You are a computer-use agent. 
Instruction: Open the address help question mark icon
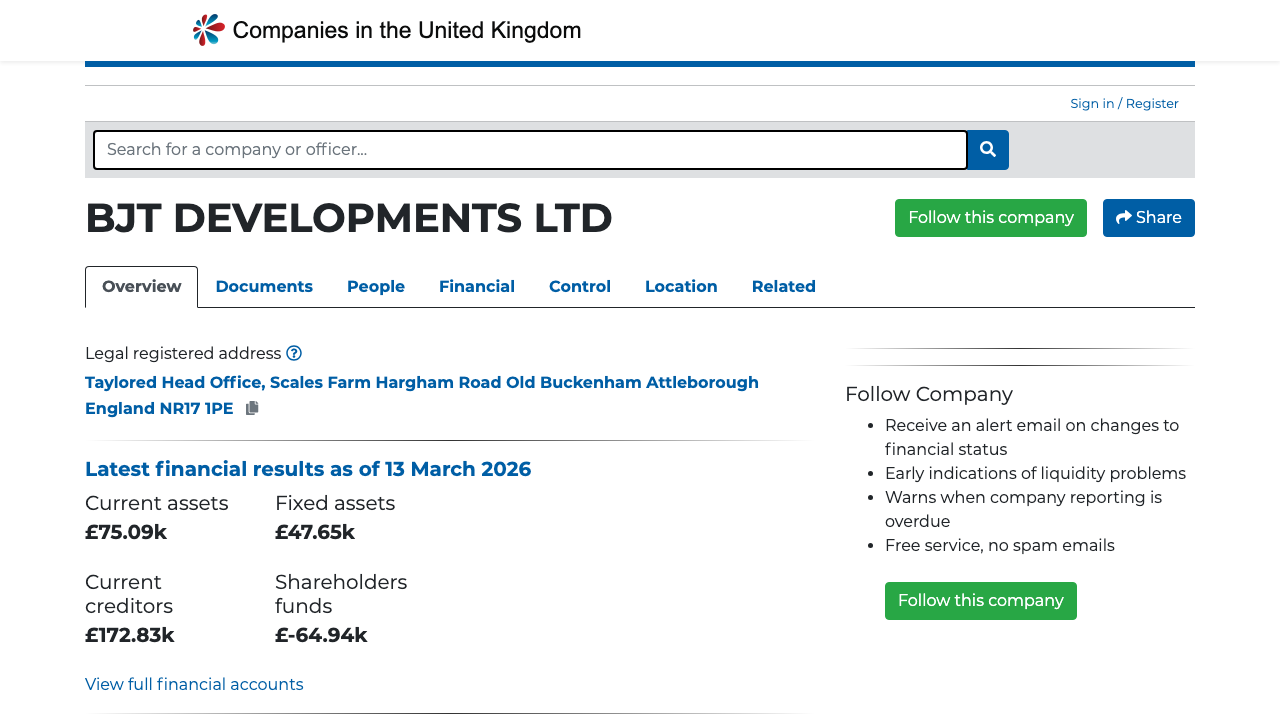point(294,353)
